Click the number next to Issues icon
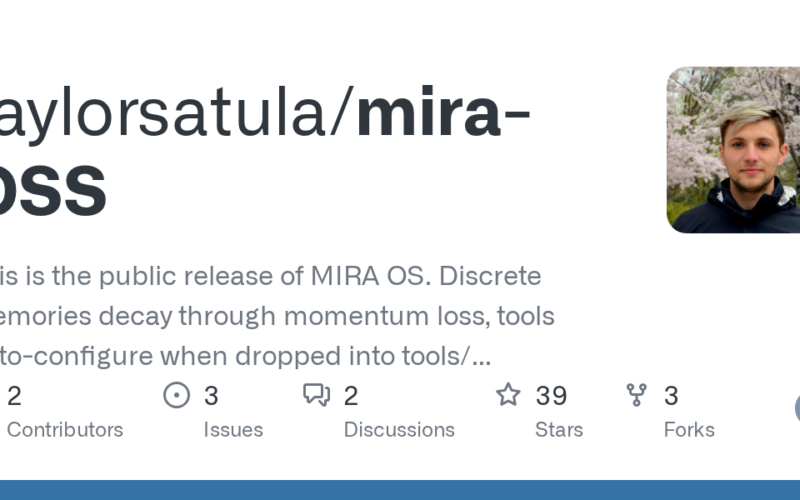The image size is (800, 500). [x=211, y=396]
